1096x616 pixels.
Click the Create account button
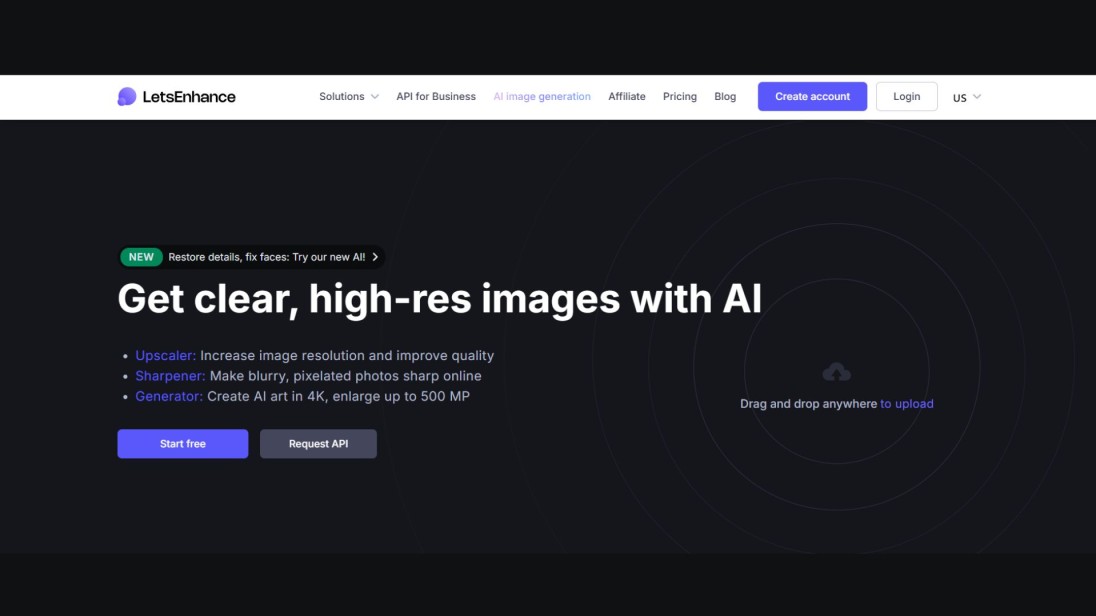point(812,96)
